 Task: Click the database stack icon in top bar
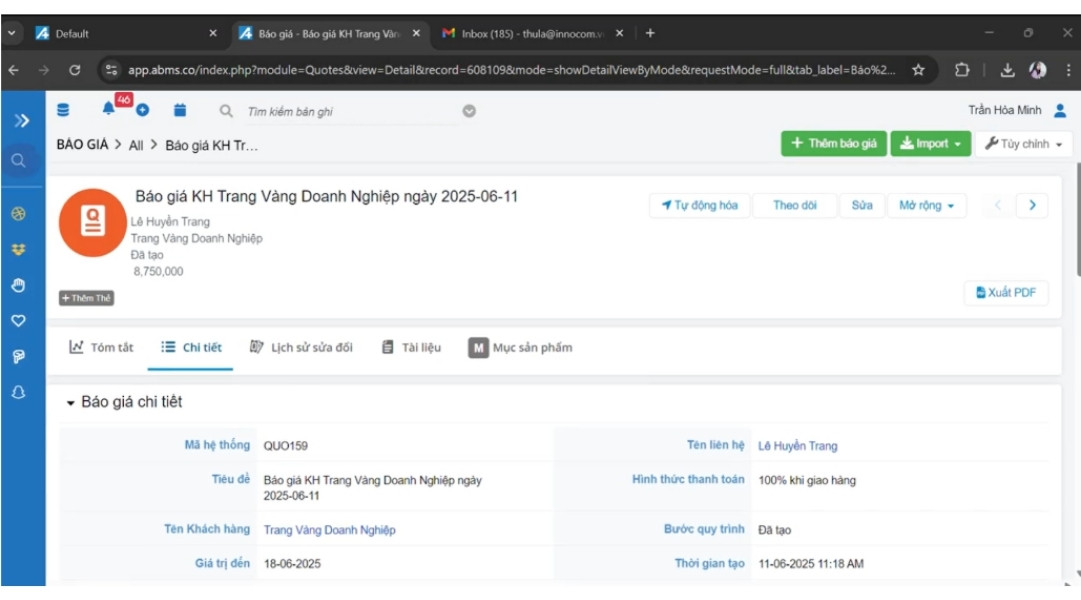[x=64, y=110]
